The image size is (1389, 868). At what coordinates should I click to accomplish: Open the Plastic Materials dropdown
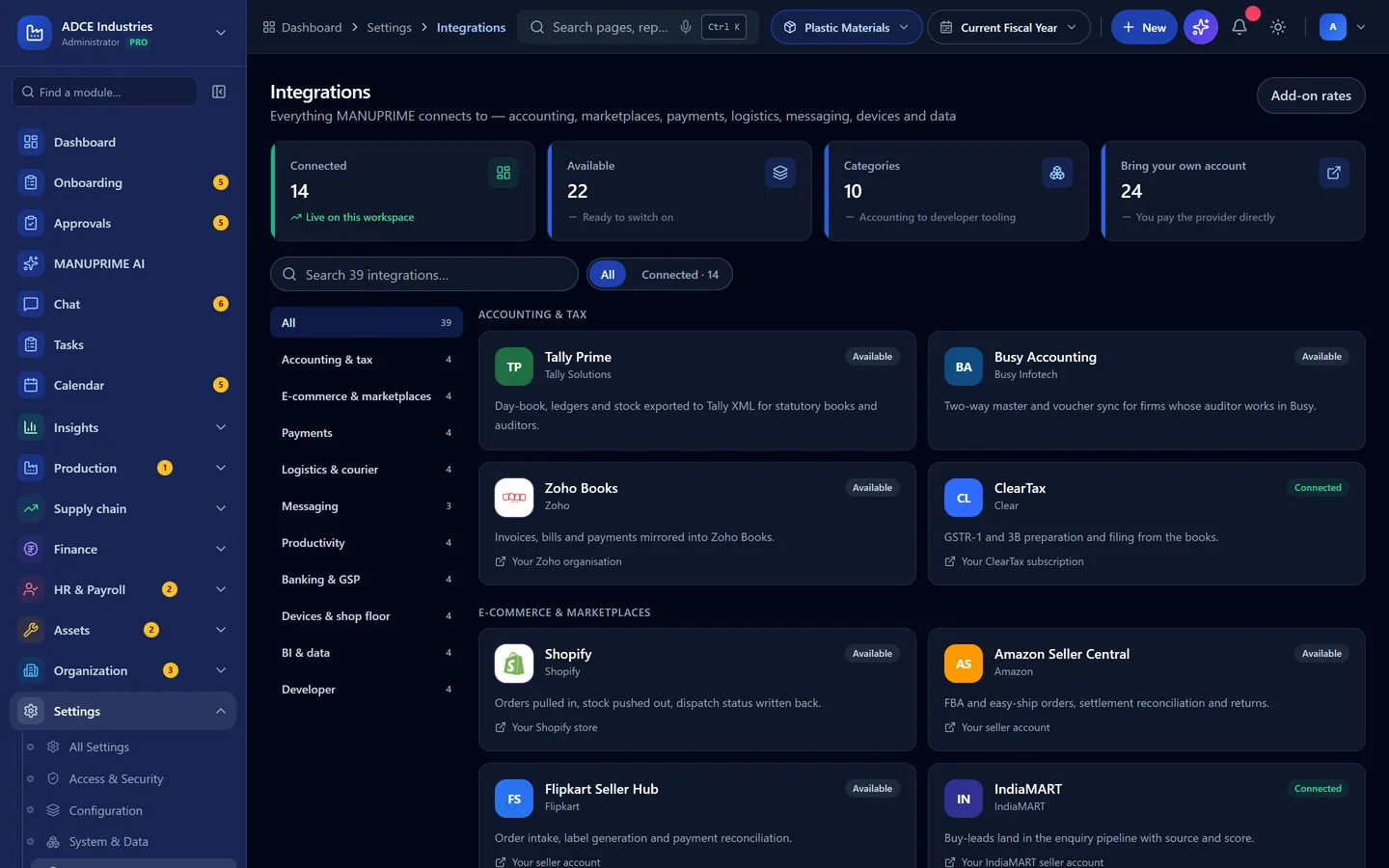(846, 27)
